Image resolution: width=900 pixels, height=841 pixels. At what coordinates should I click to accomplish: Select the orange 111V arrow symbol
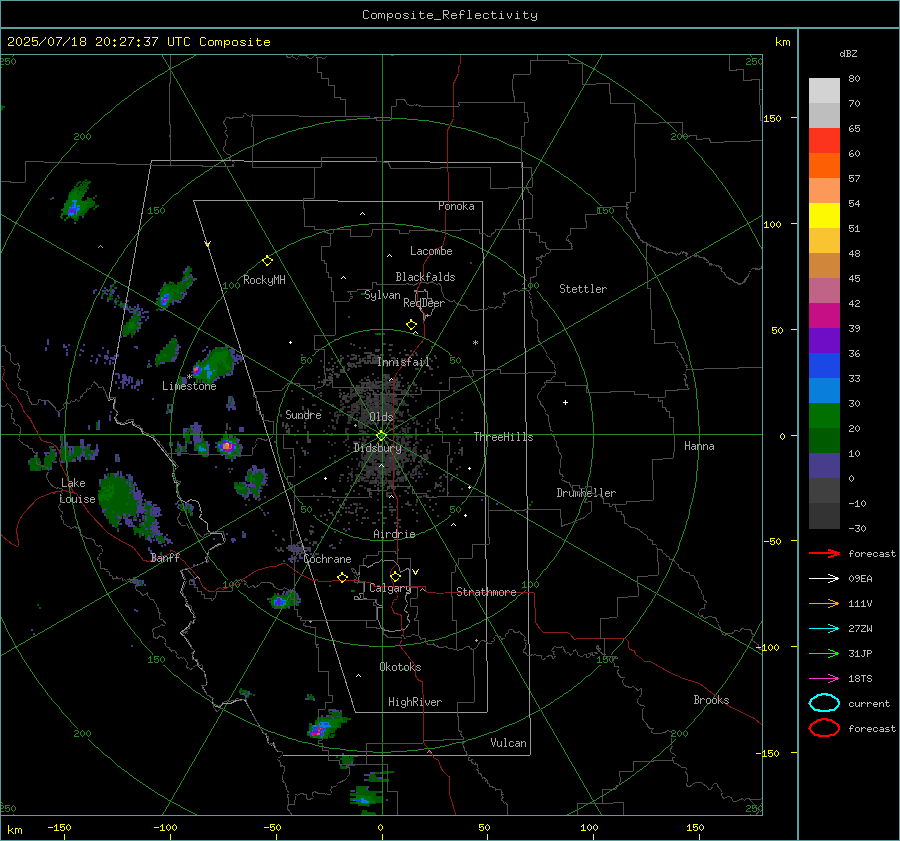(824, 603)
